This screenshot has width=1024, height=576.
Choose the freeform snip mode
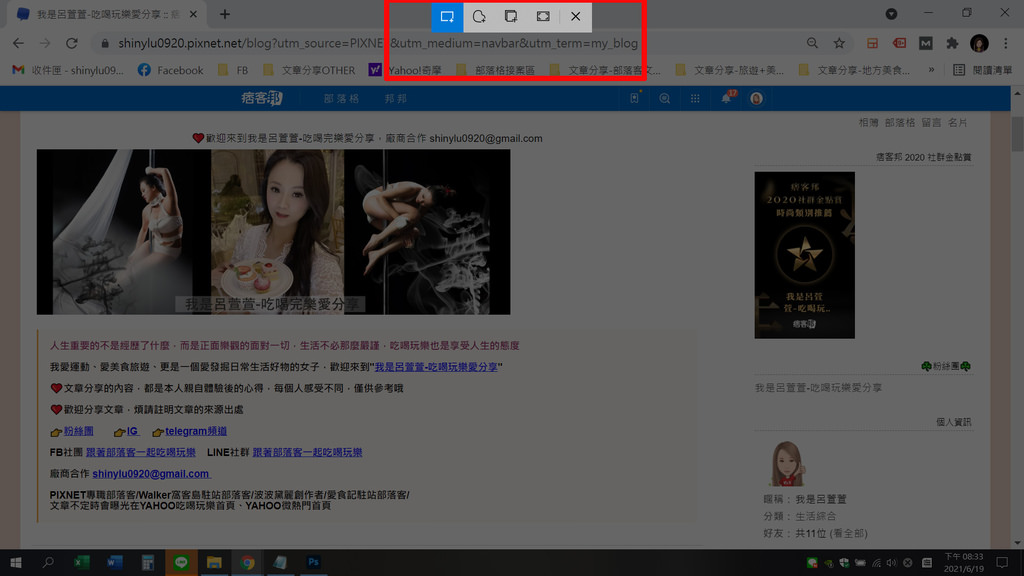pos(479,17)
